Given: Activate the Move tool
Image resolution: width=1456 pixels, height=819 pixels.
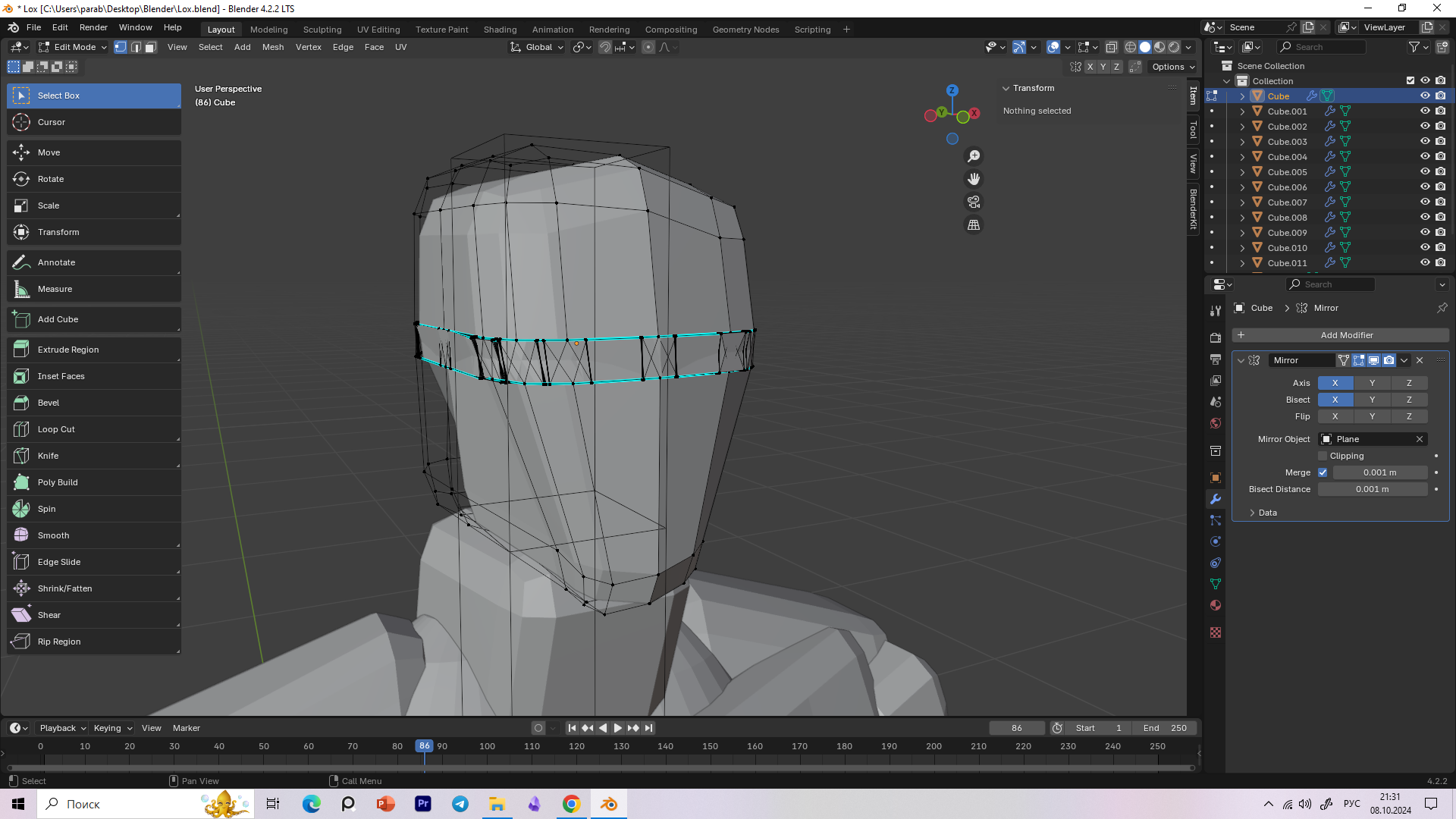Looking at the screenshot, I should point(93,152).
